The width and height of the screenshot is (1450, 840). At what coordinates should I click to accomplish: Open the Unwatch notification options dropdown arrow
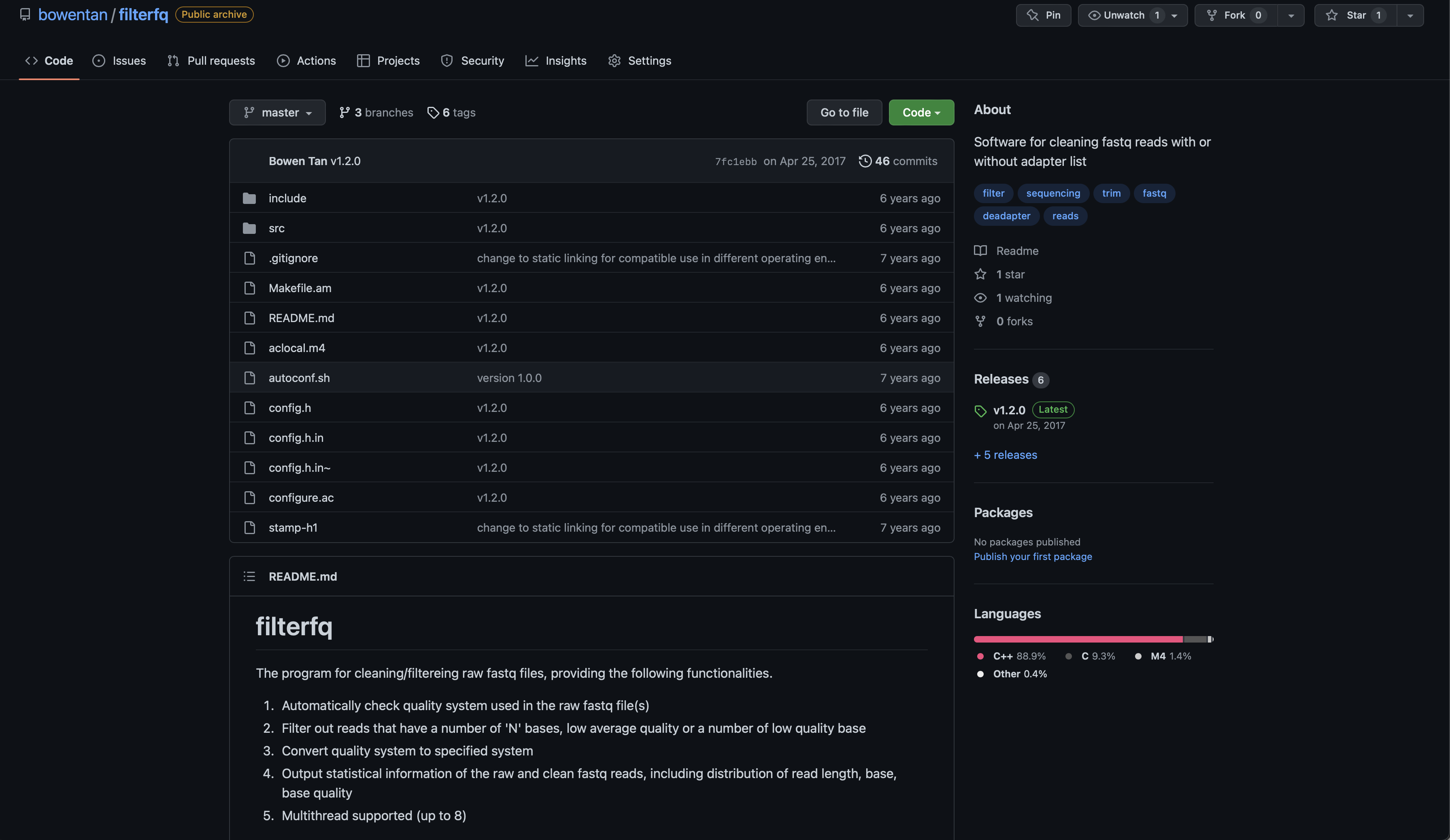[1174, 15]
